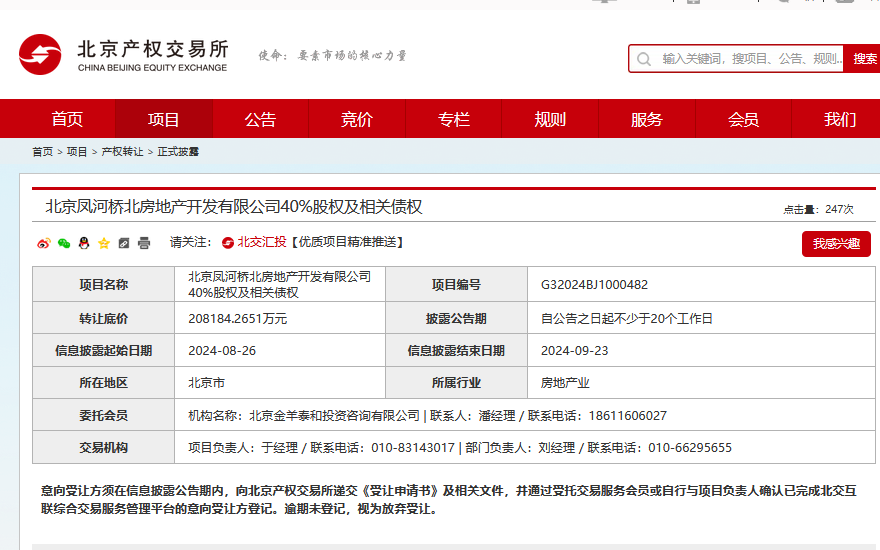
Task: Share the project via WeChat icon
Action: click(64, 243)
